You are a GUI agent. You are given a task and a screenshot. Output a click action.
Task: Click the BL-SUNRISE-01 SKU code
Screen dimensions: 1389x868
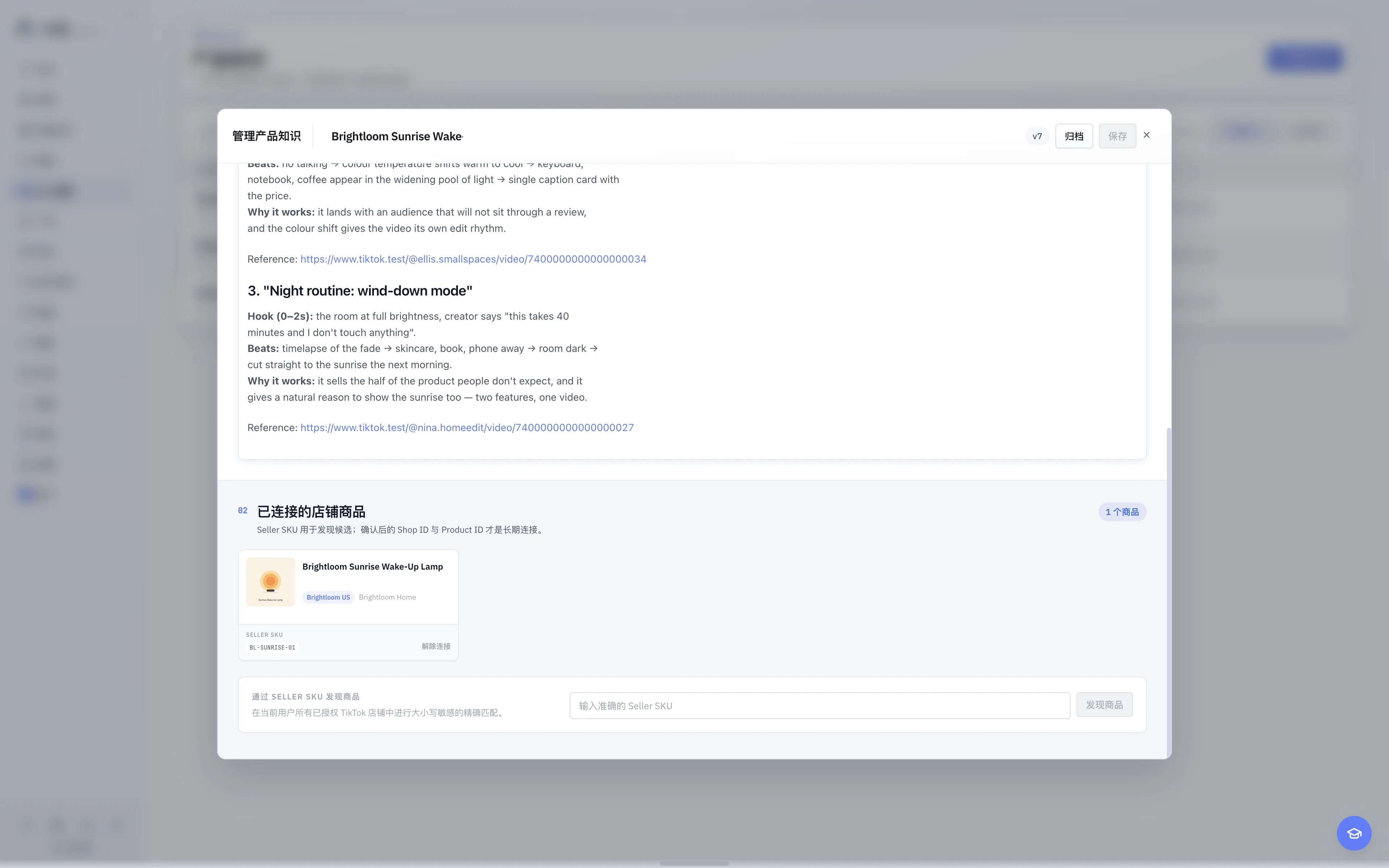point(273,647)
